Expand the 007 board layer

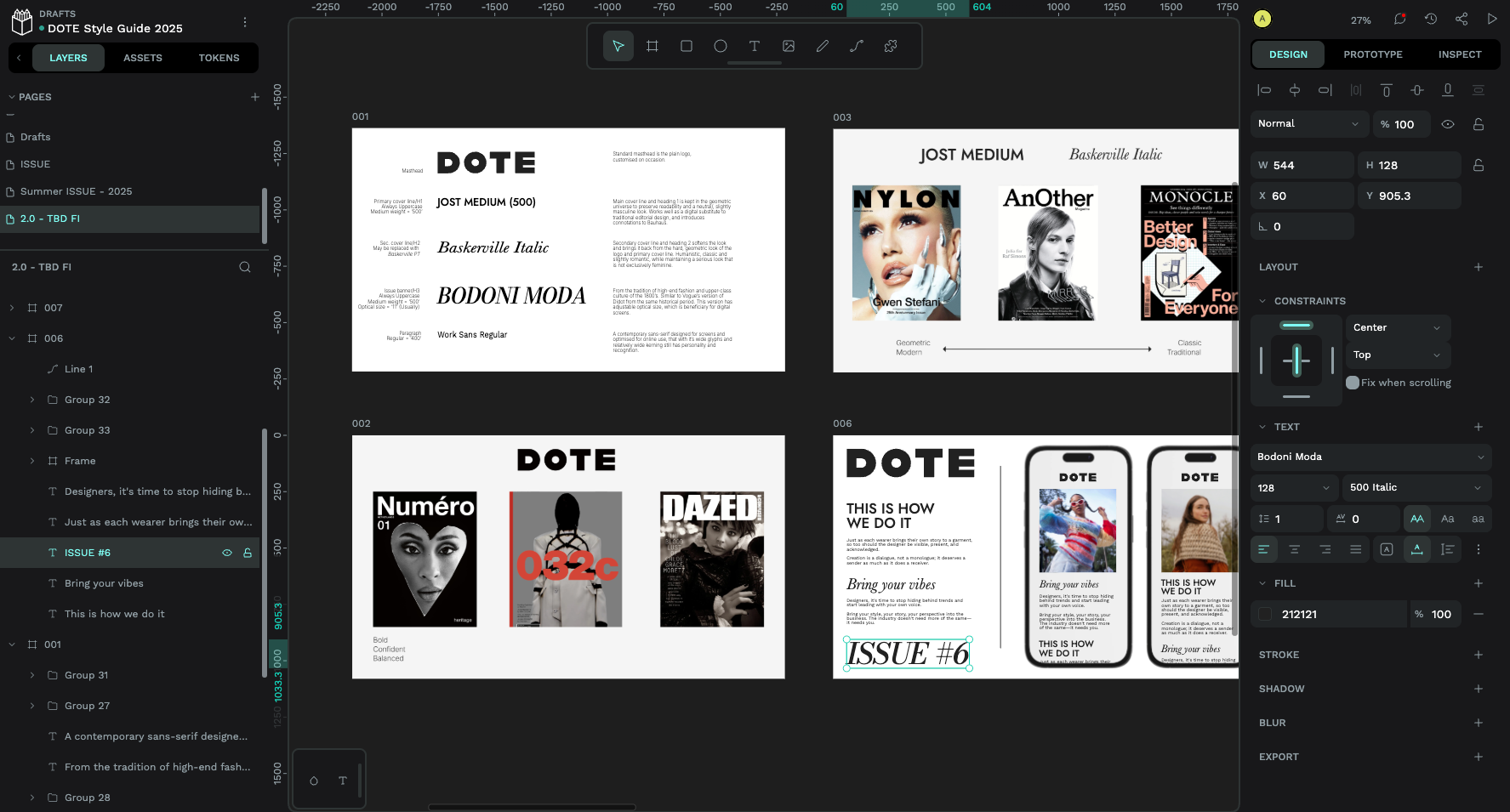[12, 308]
